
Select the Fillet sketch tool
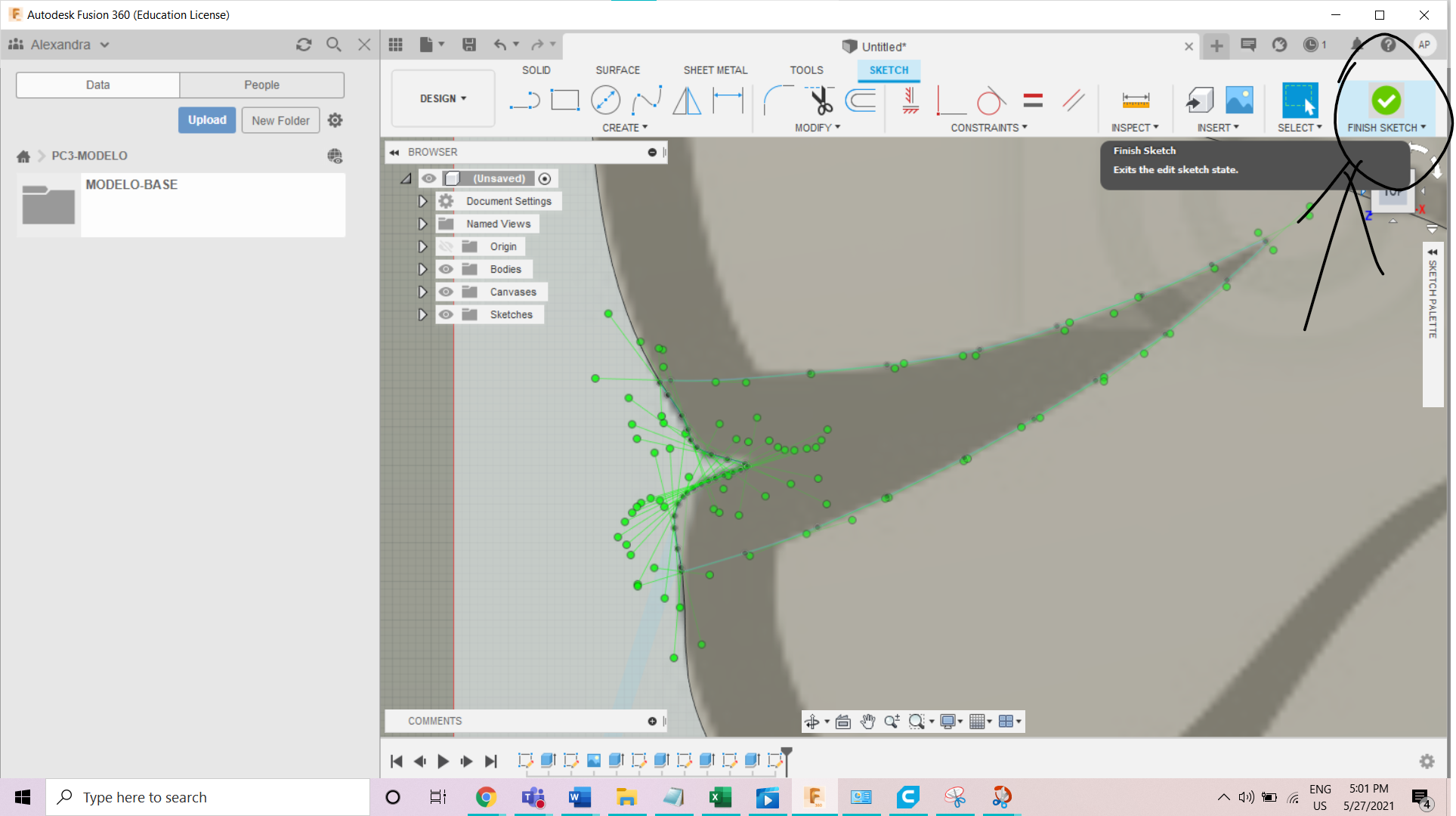tap(778, 100)
